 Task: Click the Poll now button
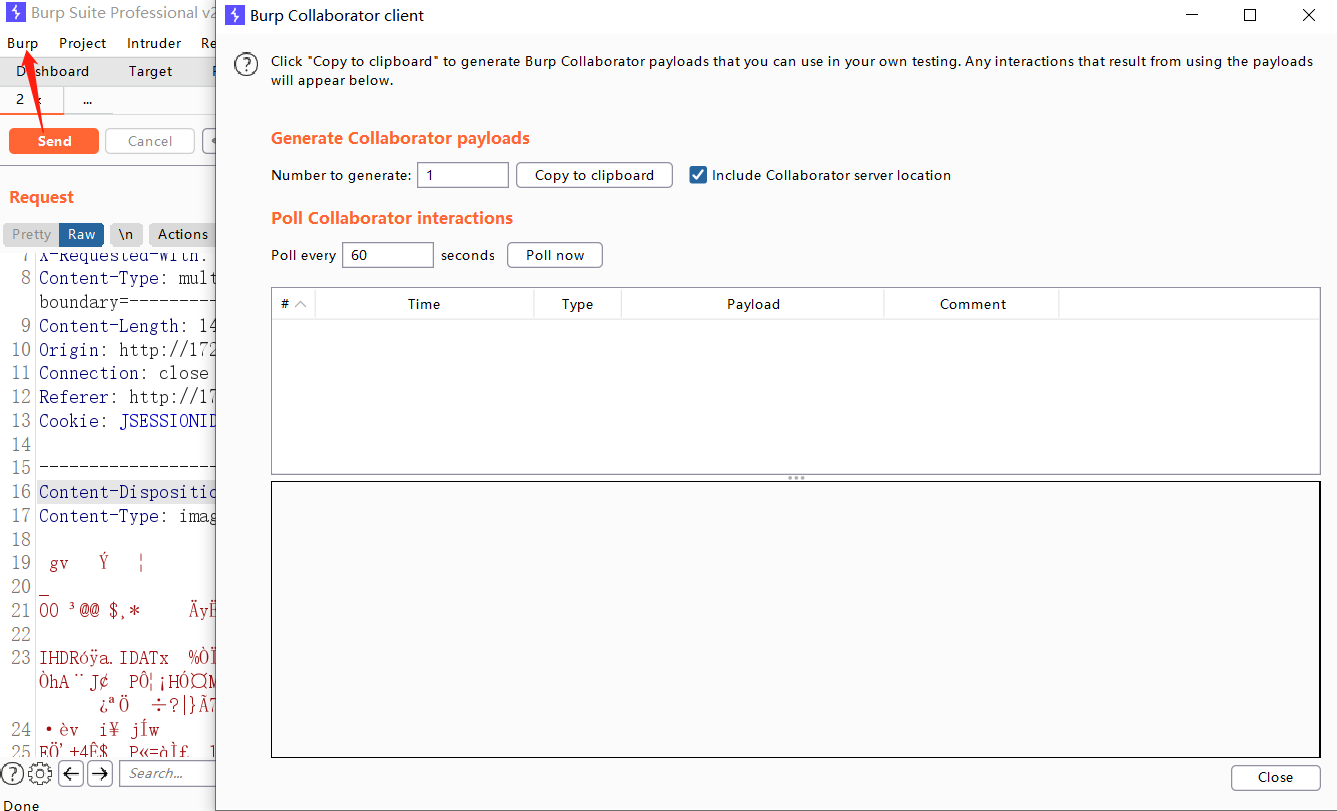click(555, 255)
